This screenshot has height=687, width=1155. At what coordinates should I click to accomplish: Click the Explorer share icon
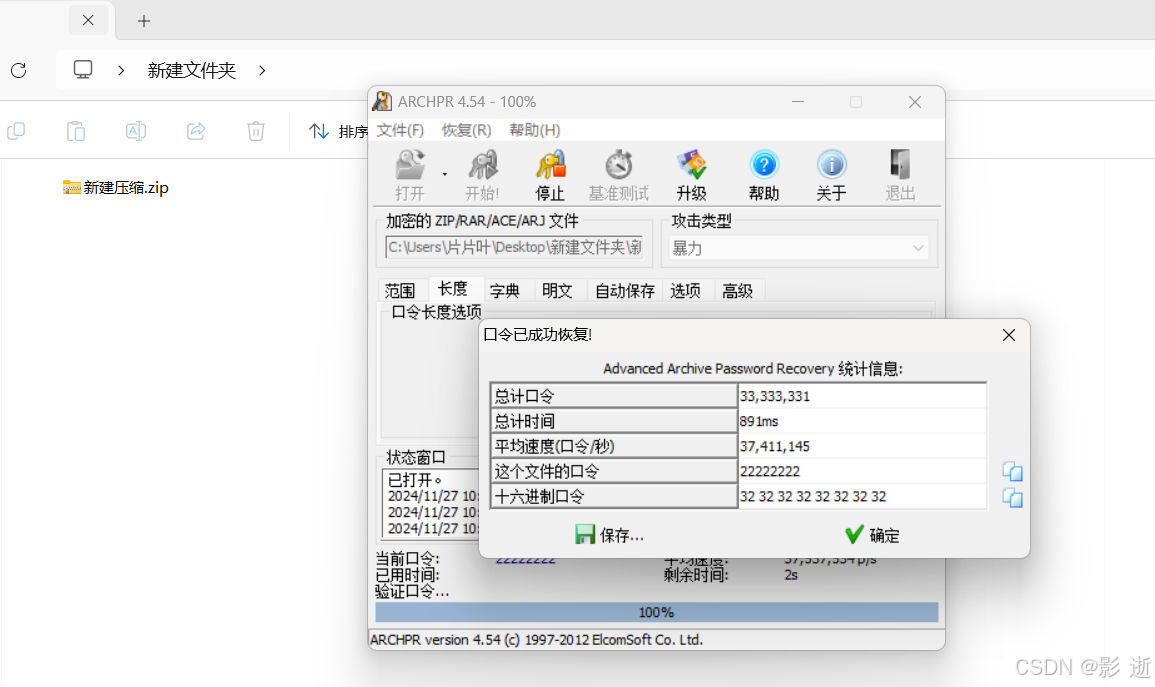tap(196, 131)
